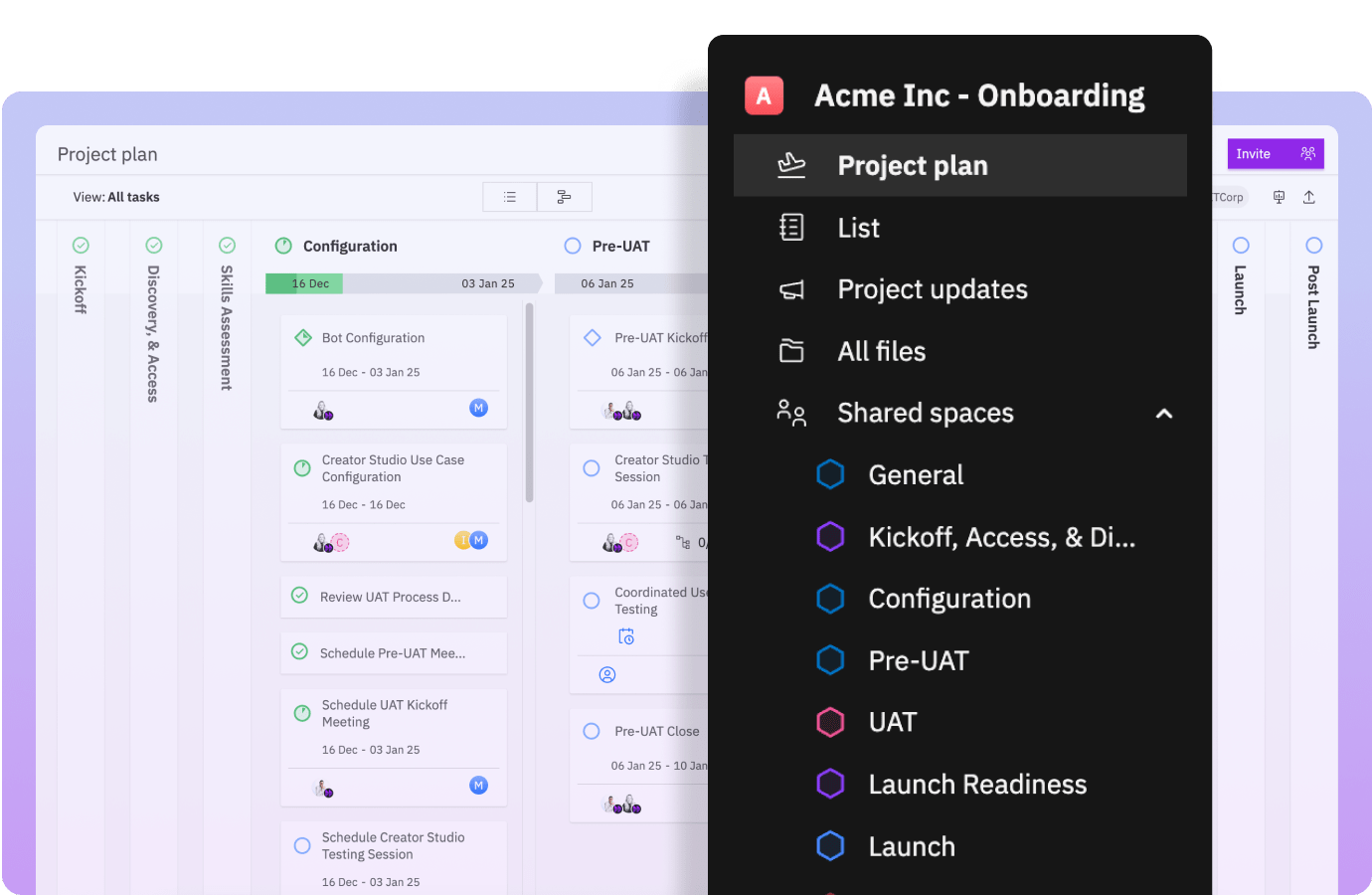The height and width of the screenshot is (895, 1372).
Task: Expand the collapsed Launch column
Action: tap(1240, 289)
